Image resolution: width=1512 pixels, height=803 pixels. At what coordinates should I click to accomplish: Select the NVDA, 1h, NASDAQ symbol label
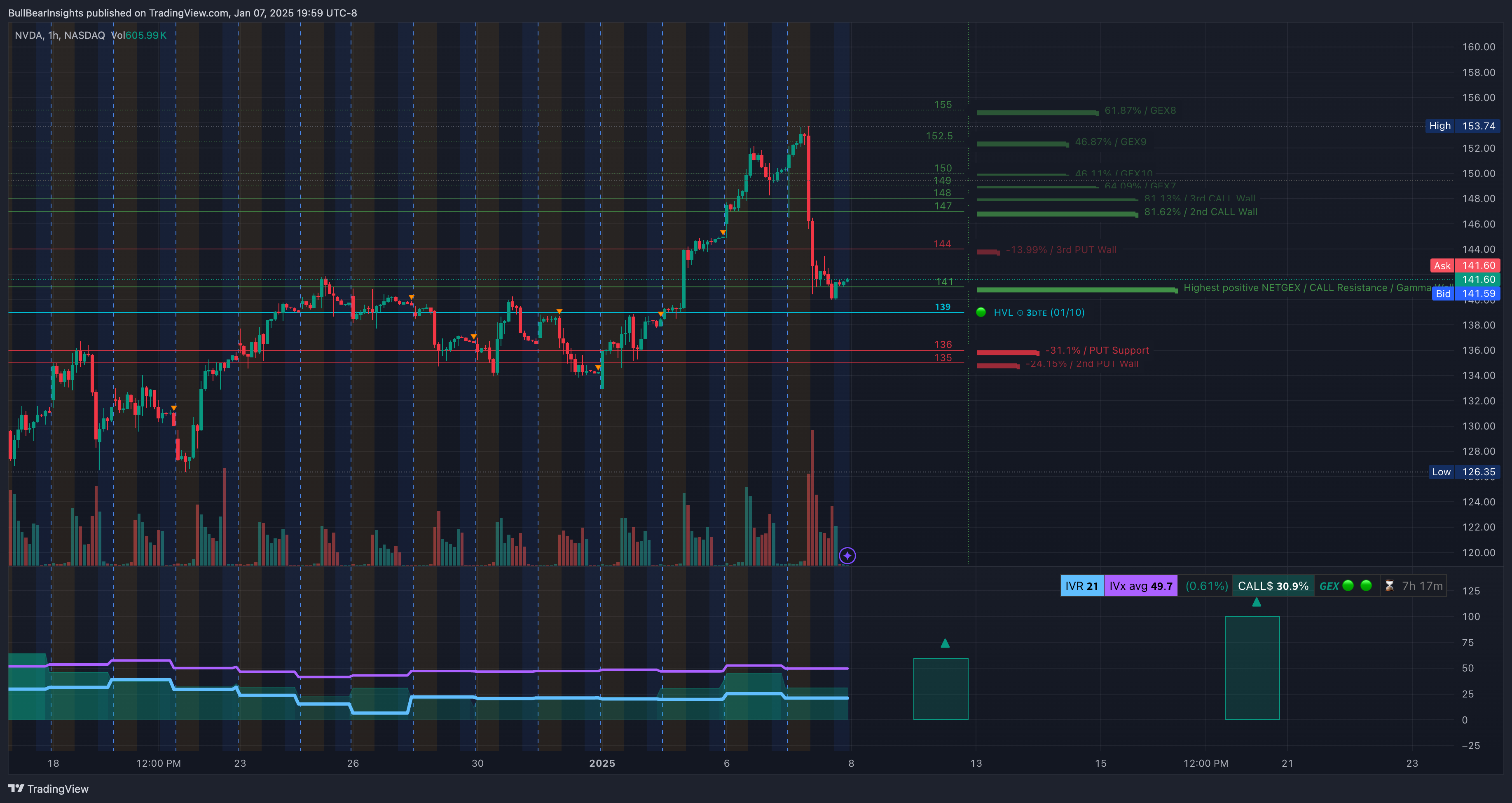pos(60,35)
